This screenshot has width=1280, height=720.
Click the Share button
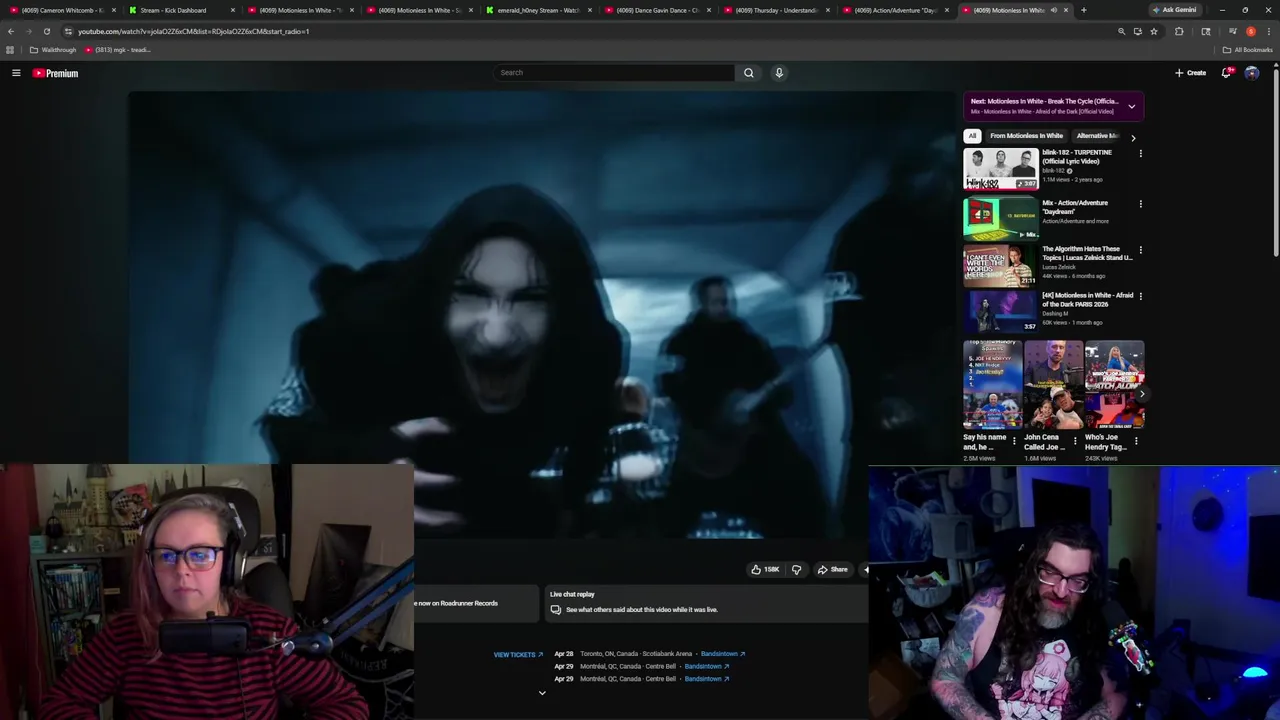click(832, 570)
